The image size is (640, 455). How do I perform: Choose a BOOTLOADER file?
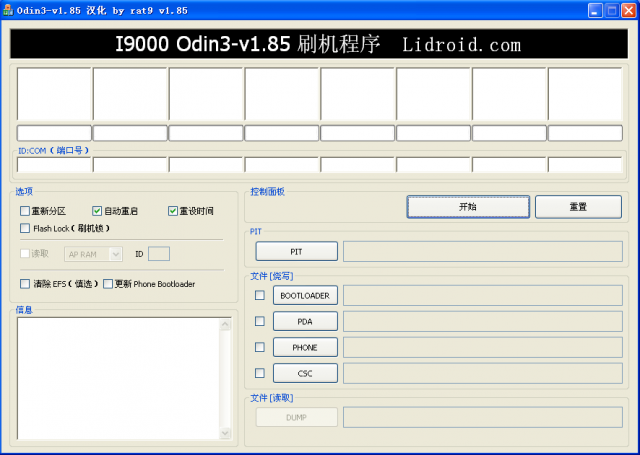click(x=305, y=295)
